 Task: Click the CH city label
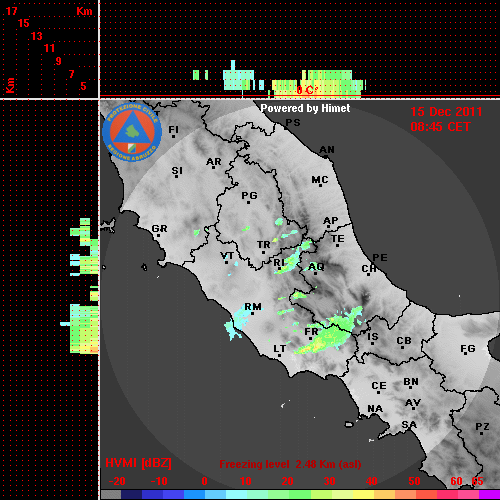pyautogui.click(x=369, y=269)
